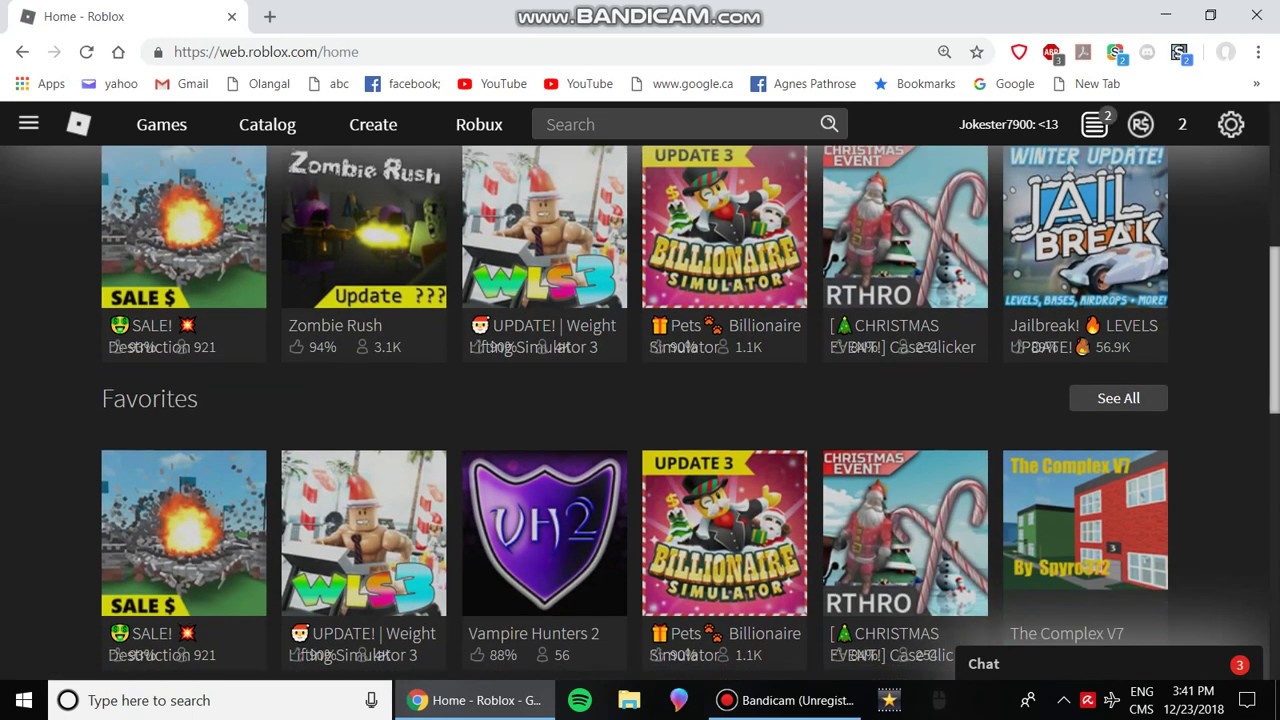This screenshot has height=720, width=1280.
Task: Show more bookmarks chevron
Action: click(1256, 84)
